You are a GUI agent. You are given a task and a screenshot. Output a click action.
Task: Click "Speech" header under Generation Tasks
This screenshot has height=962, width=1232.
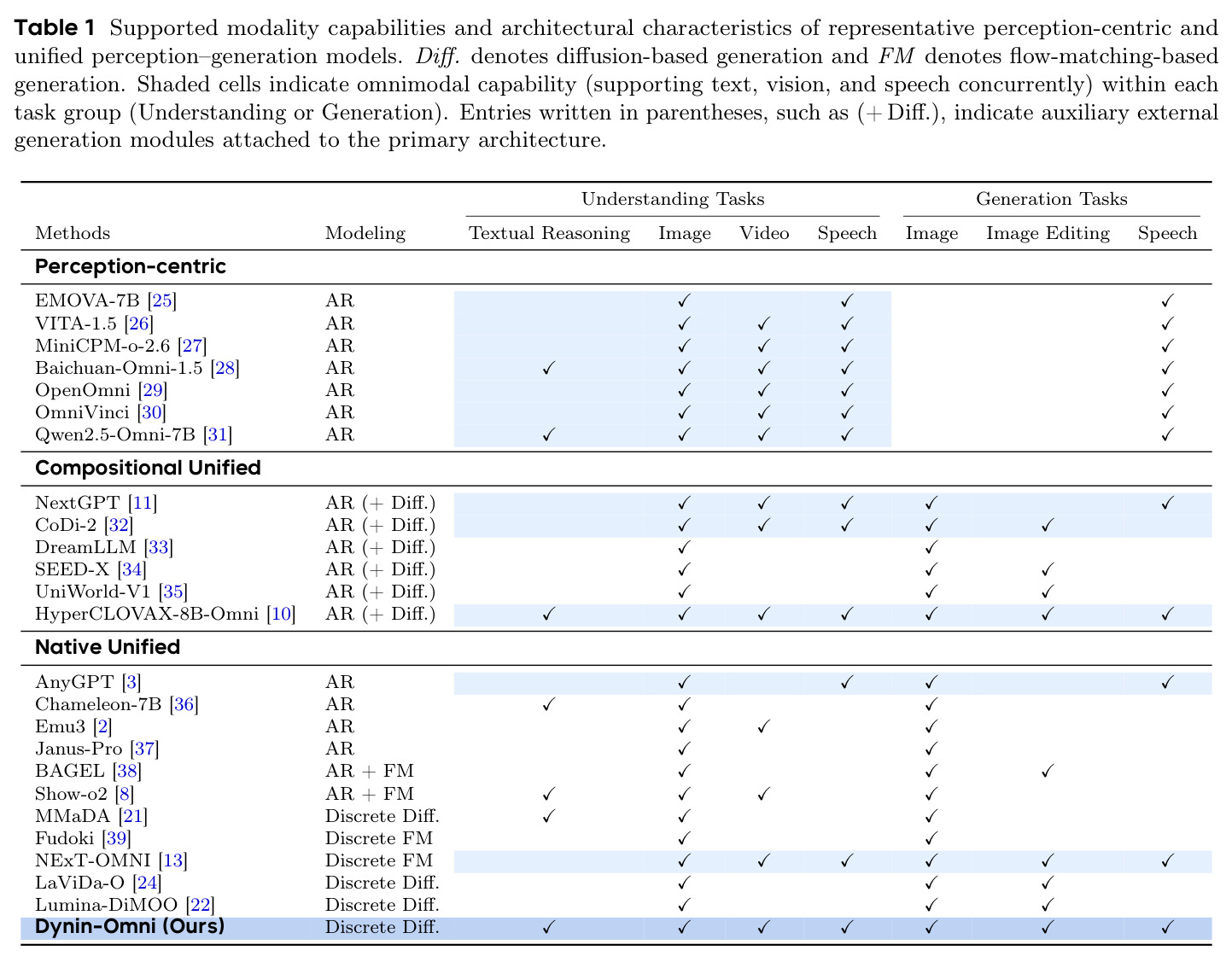(x=1167, y=234)
